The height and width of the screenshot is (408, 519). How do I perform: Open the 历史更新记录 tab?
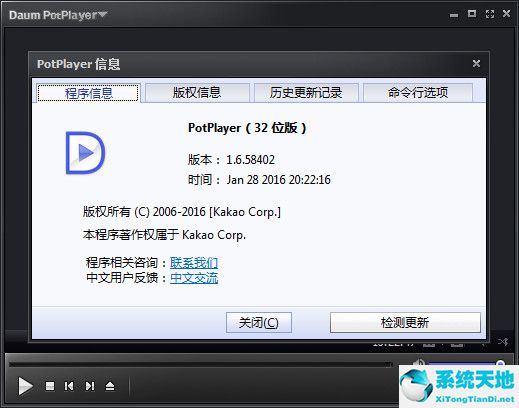tap(306, 92)
